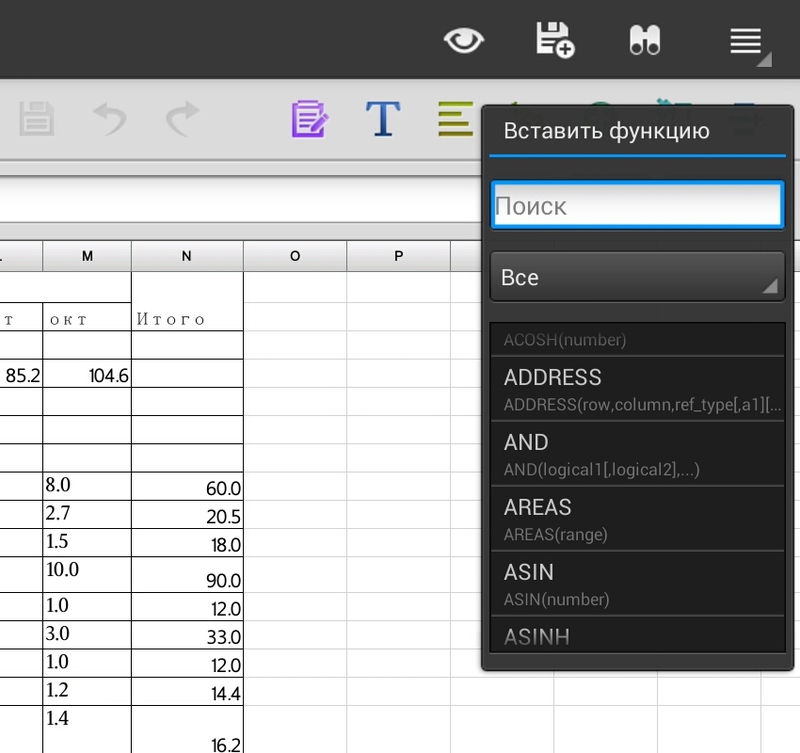Viewport: 800px width, 753px height.
Task: Select column P header
Action: pyautogui.click(x=398, y=256)
